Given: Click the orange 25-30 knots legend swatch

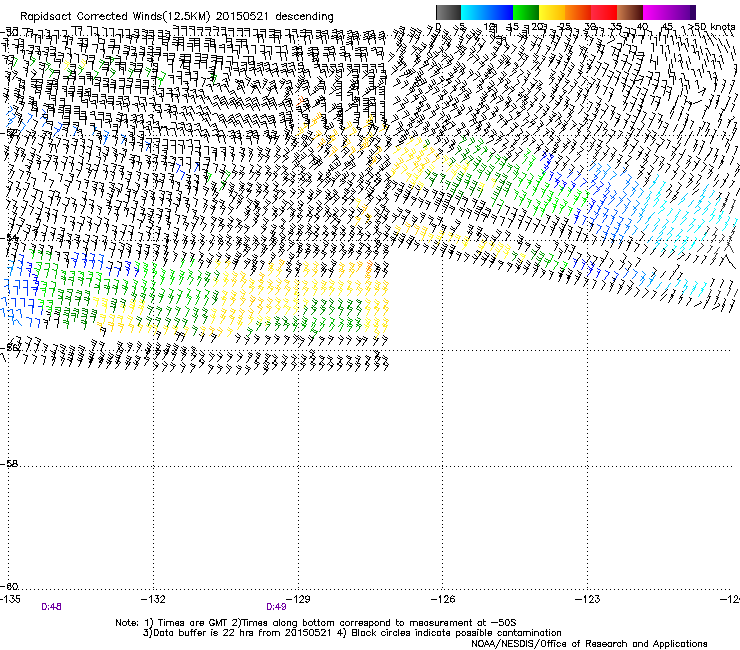Looking at the screenshot, I should pyautogui.click(x=578, y=12).
